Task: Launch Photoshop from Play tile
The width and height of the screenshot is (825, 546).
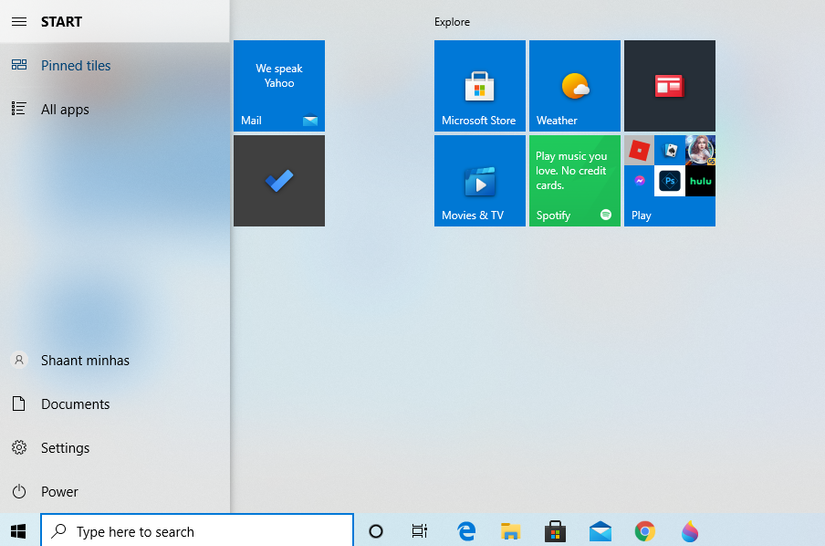Action: (x=670, y=181)
